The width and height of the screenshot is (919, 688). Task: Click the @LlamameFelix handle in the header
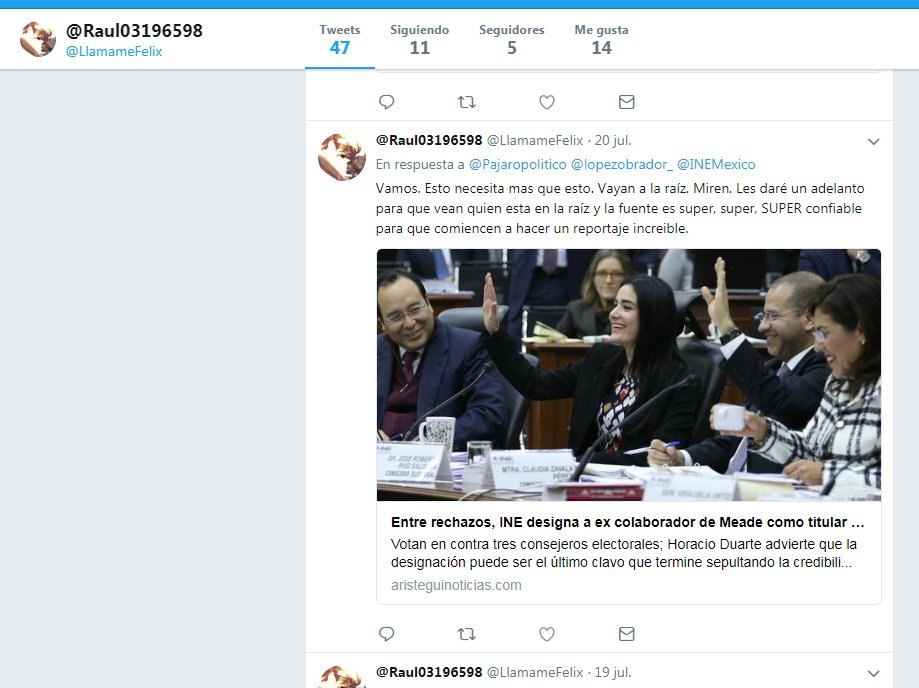pos(114,51)
